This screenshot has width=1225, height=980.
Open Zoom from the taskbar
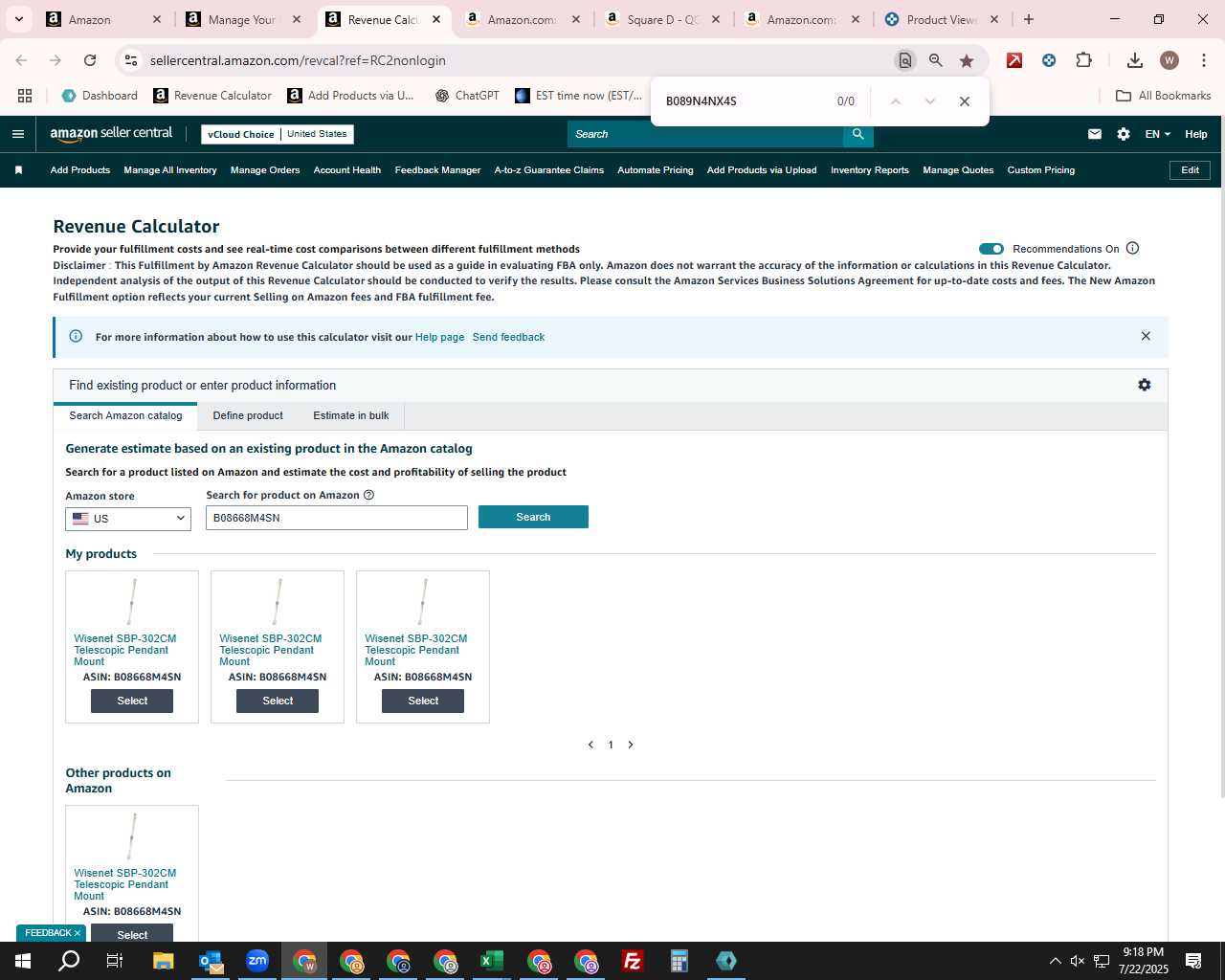[x=257, y=961]
